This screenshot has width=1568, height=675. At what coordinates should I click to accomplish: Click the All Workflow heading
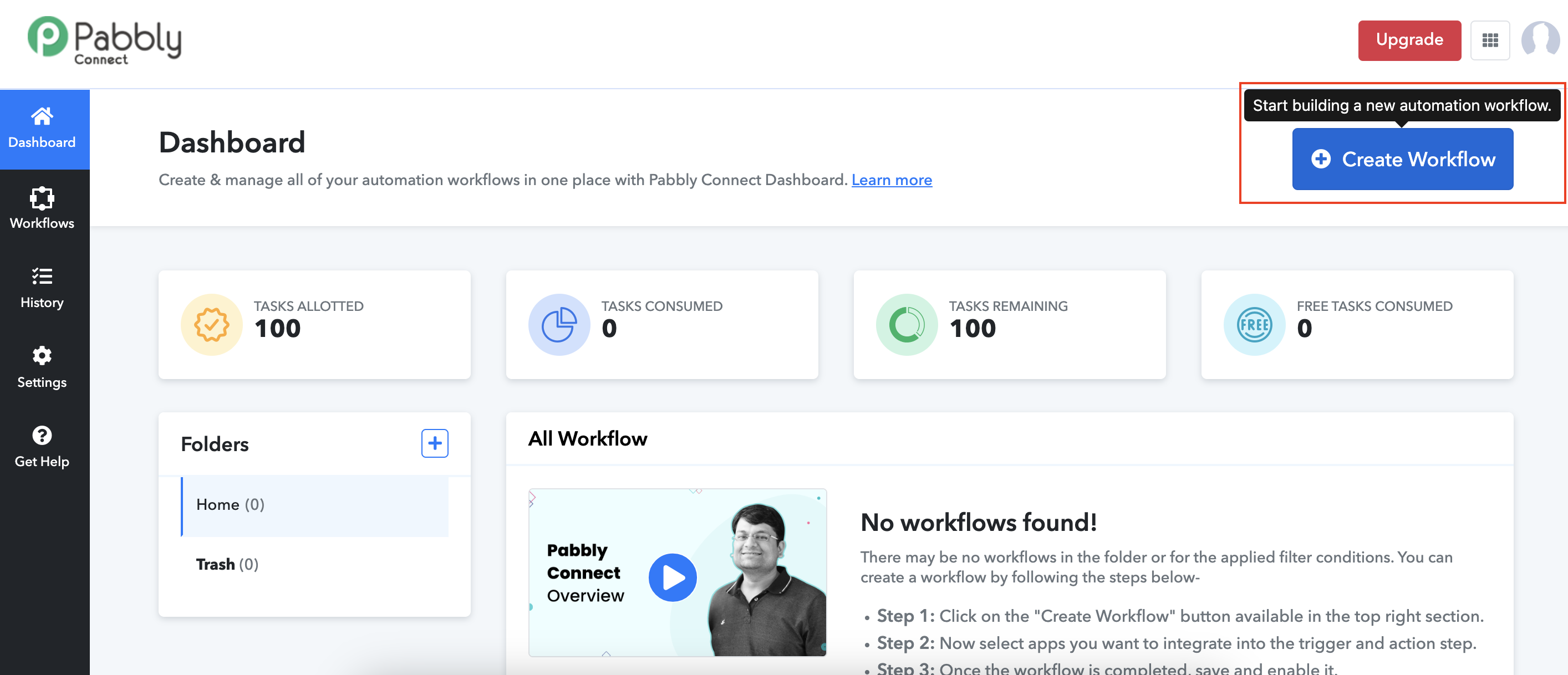click(x=587, y=439)
